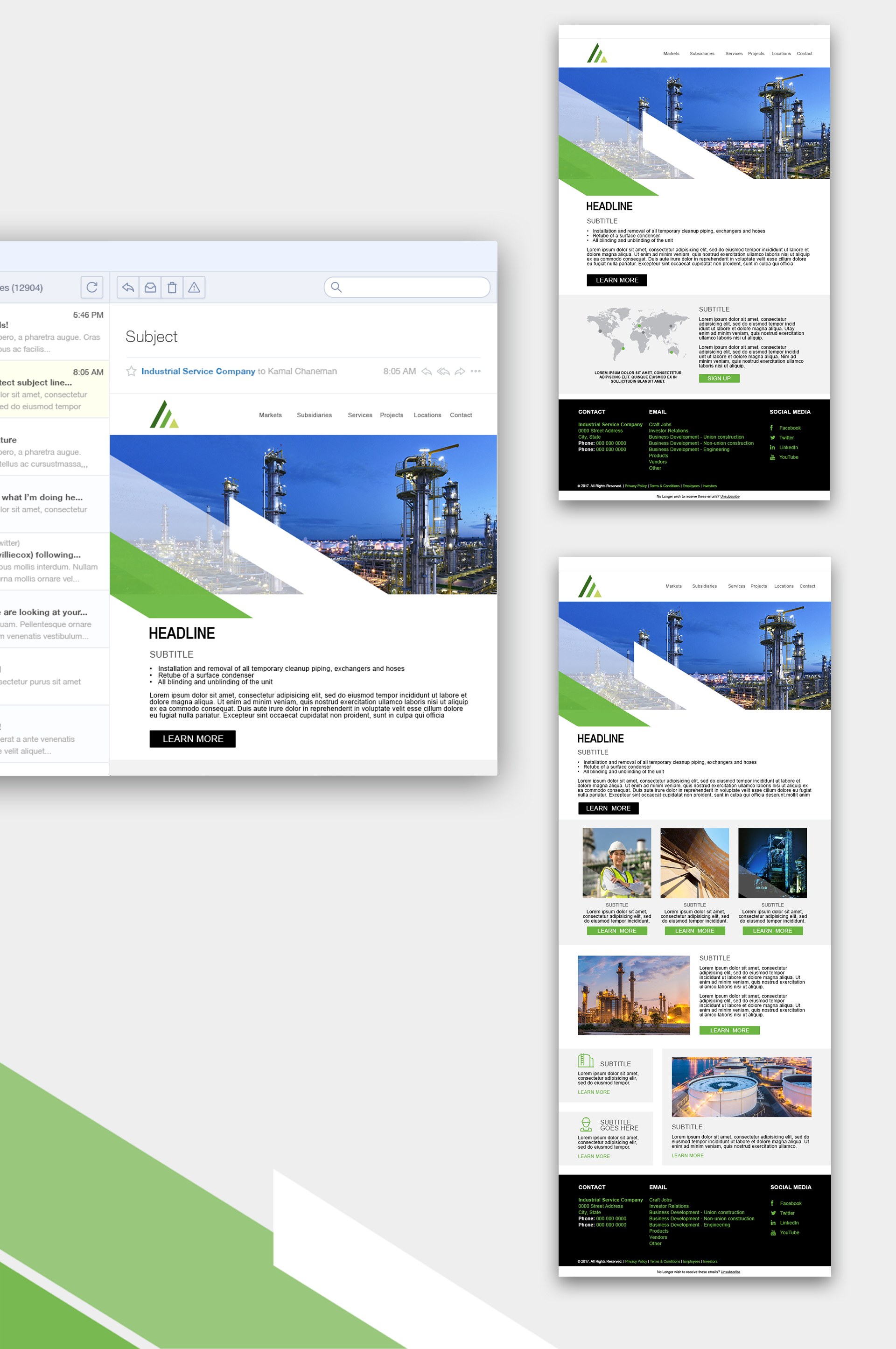Screen dimensions: 896x1349
Task: Click the reply-all arrows beside 8:05 AM
Action: point(443,371)
